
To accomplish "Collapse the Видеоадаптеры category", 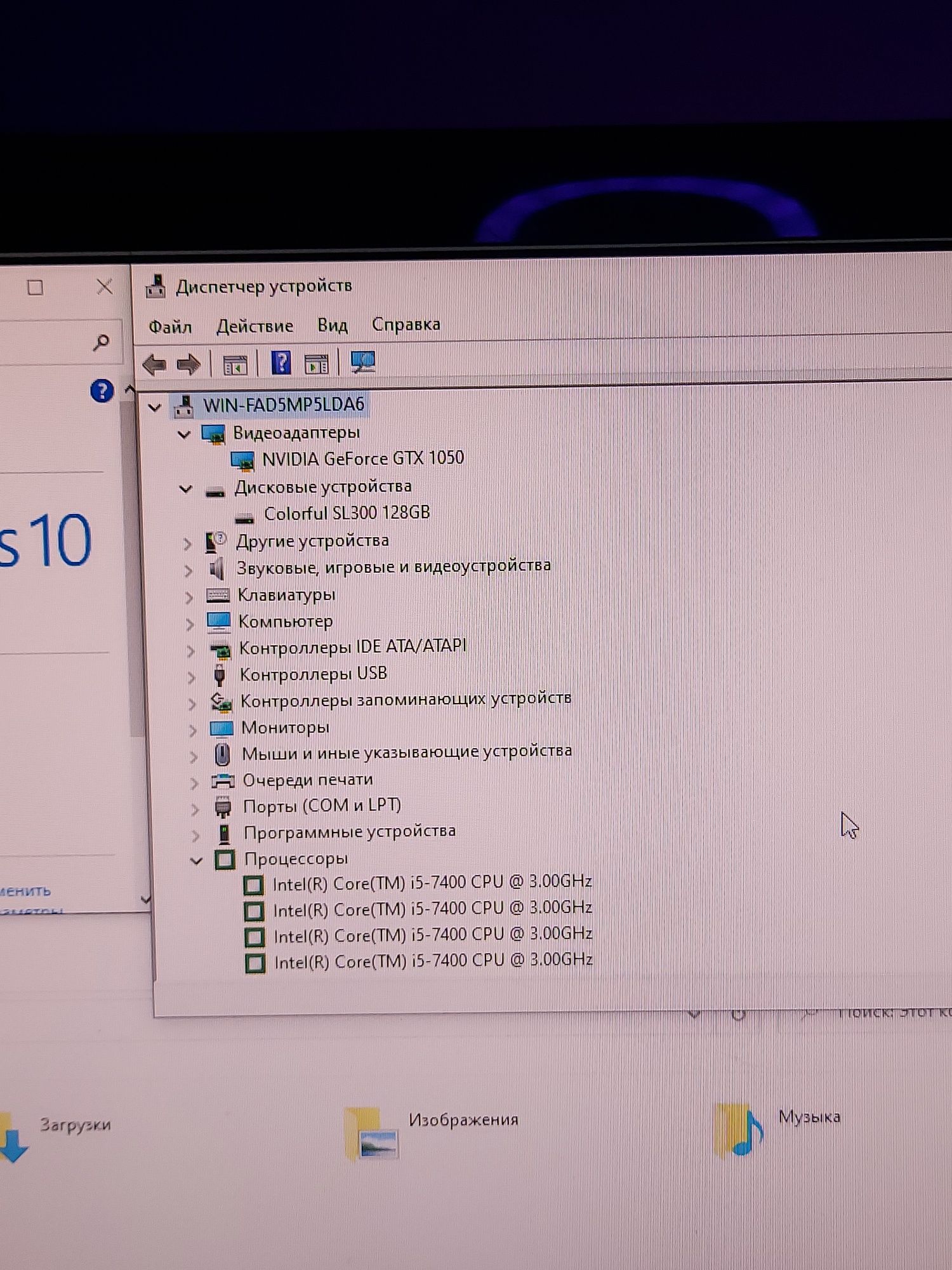I will click(185, 435).
